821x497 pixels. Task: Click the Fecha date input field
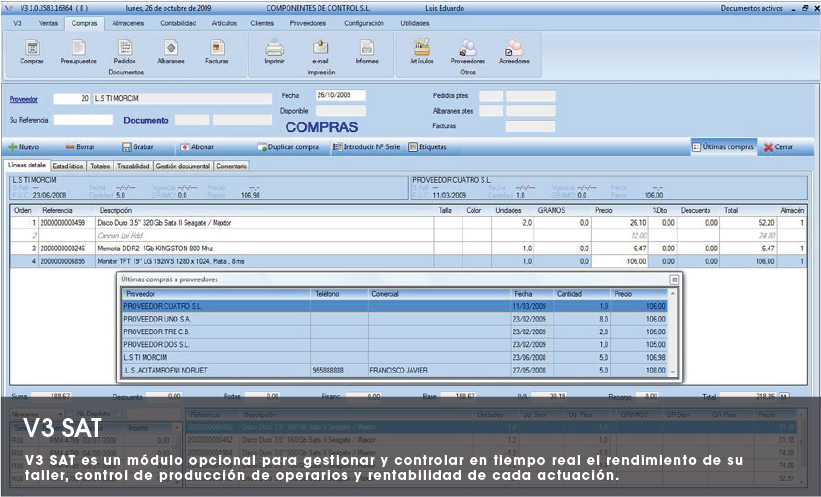339,96
